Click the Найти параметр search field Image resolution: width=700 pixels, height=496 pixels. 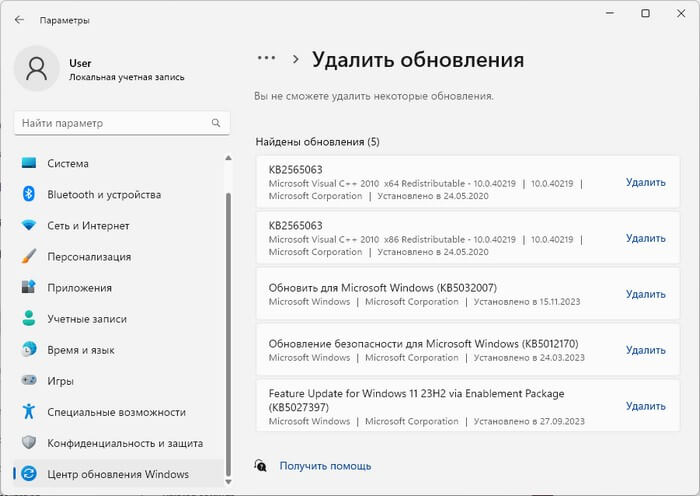110,123
